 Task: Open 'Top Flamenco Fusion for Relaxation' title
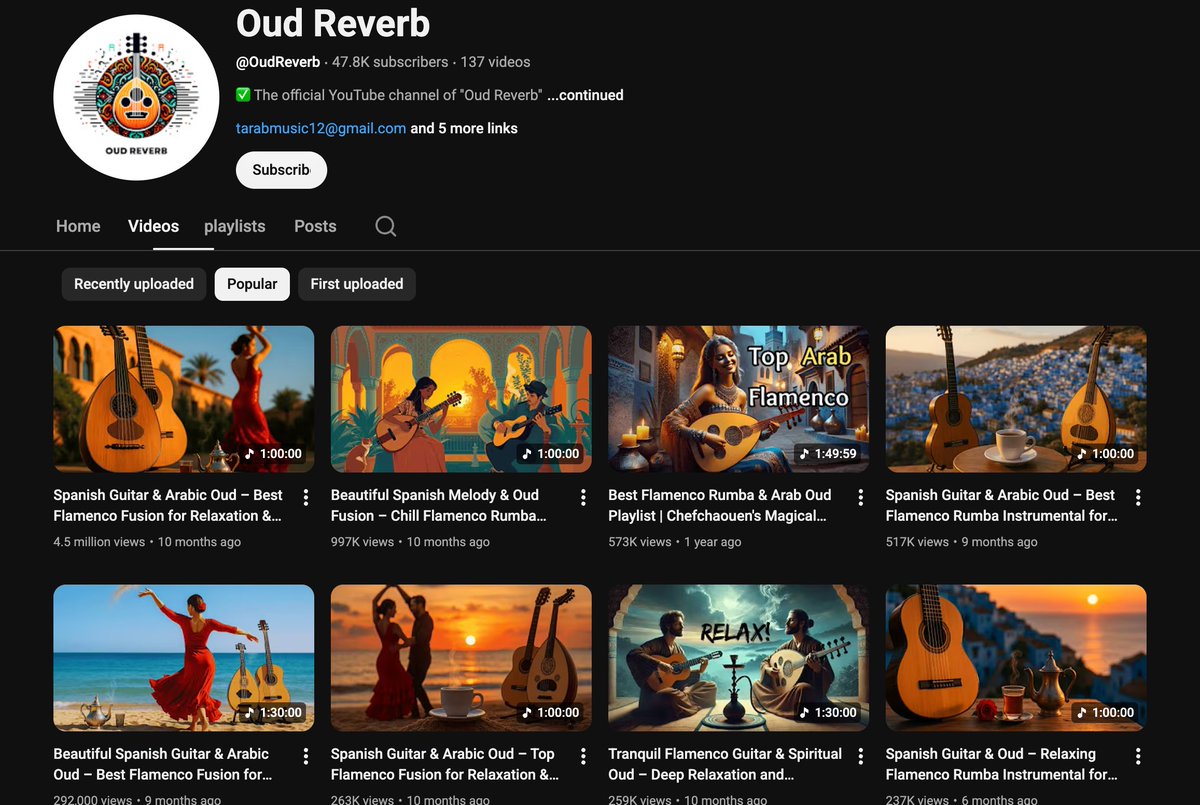(445, 764)
